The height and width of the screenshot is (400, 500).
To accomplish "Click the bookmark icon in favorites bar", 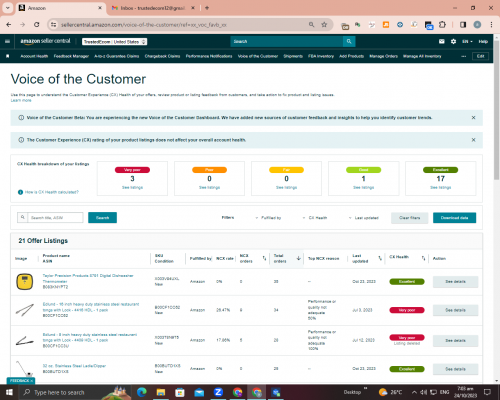I will pyautogui.click(x=8, y=56).
